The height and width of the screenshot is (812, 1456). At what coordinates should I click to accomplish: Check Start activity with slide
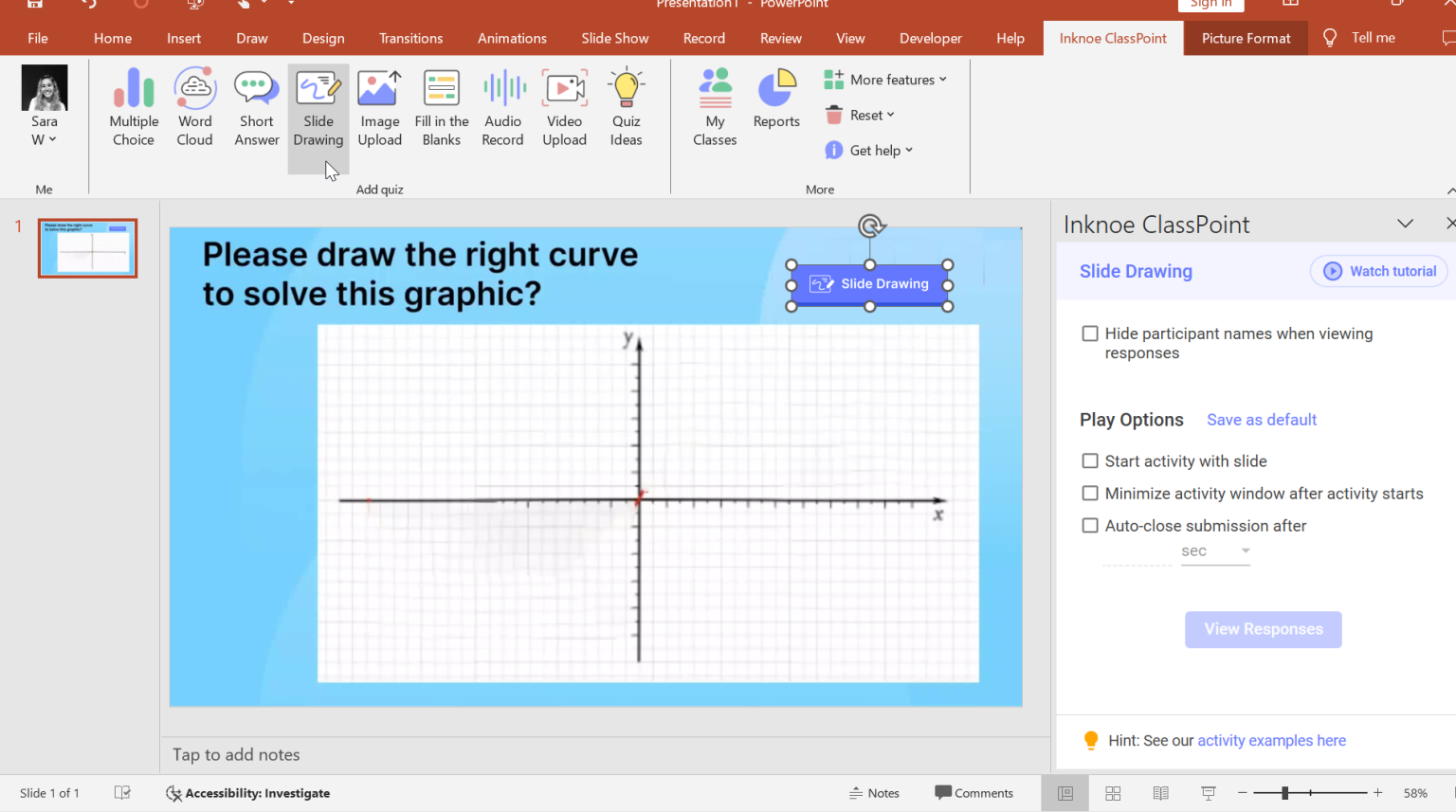(x=1090, y=461)
